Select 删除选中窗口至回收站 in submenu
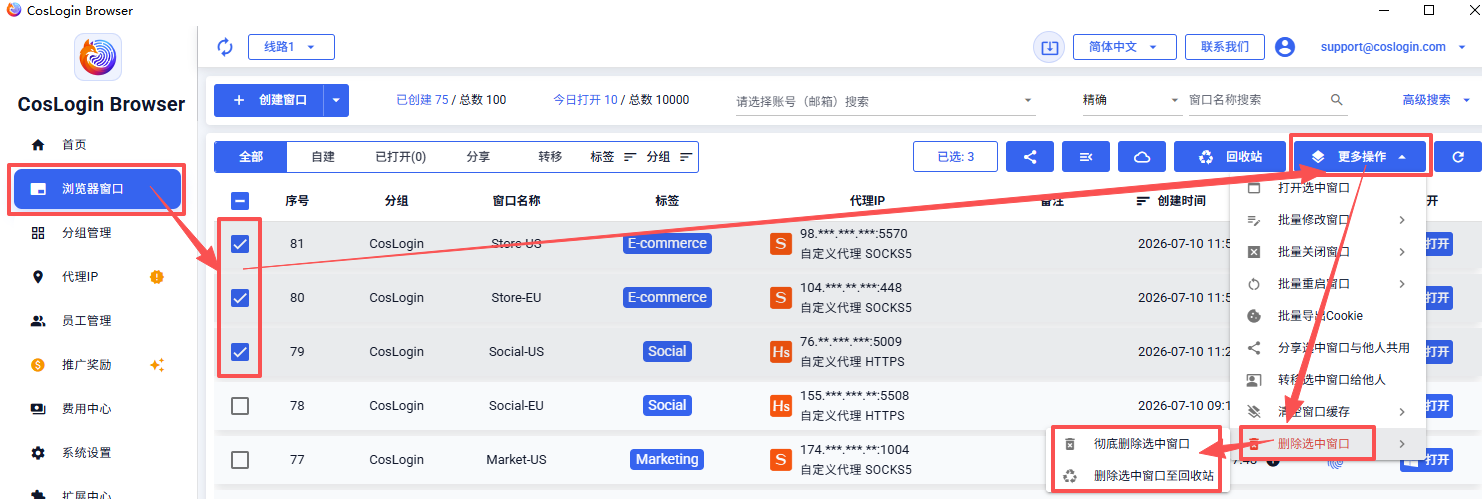 click(x=1139, y=476)
